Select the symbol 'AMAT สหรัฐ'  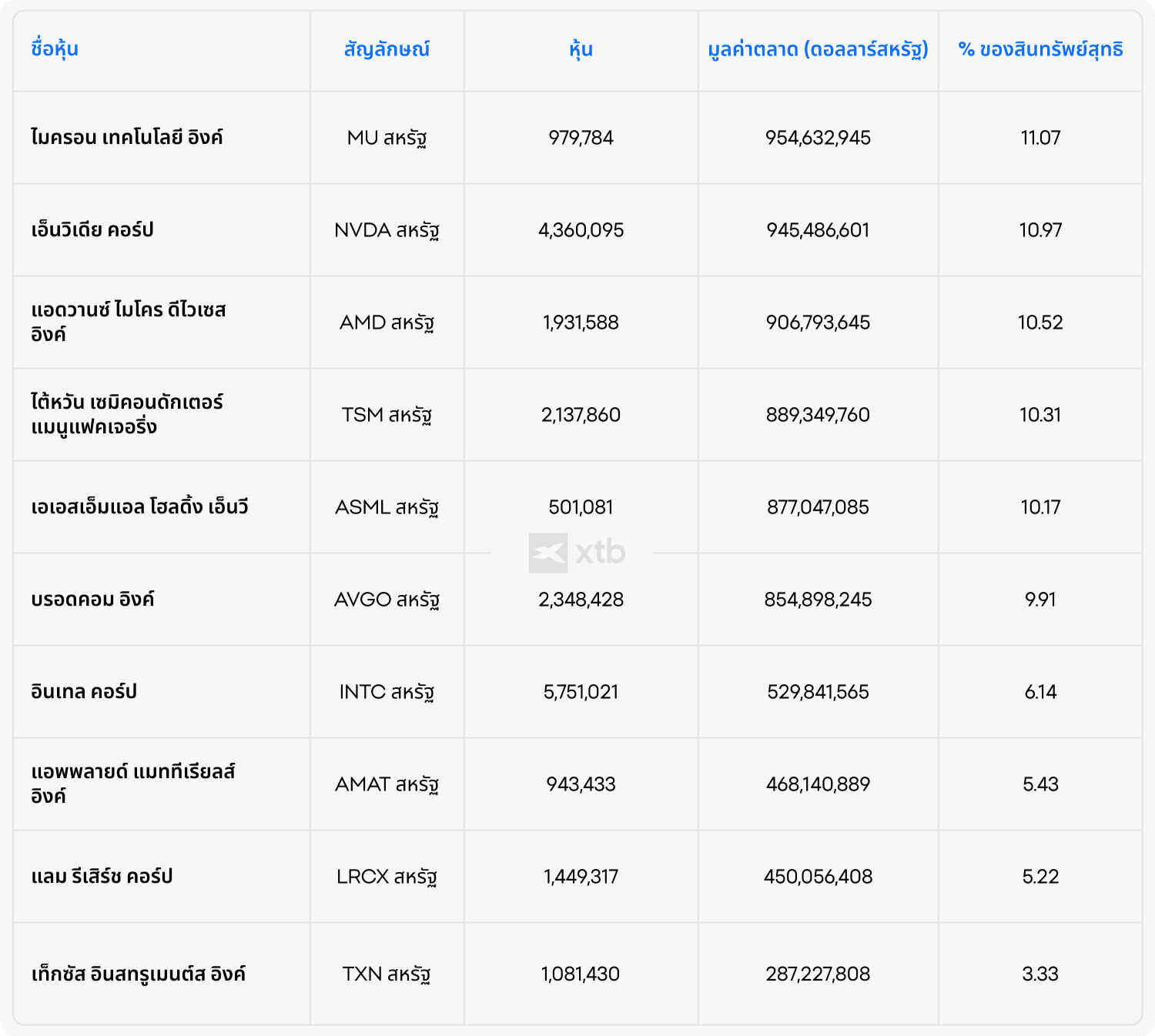pyautogui.click(x=387, y=784)
